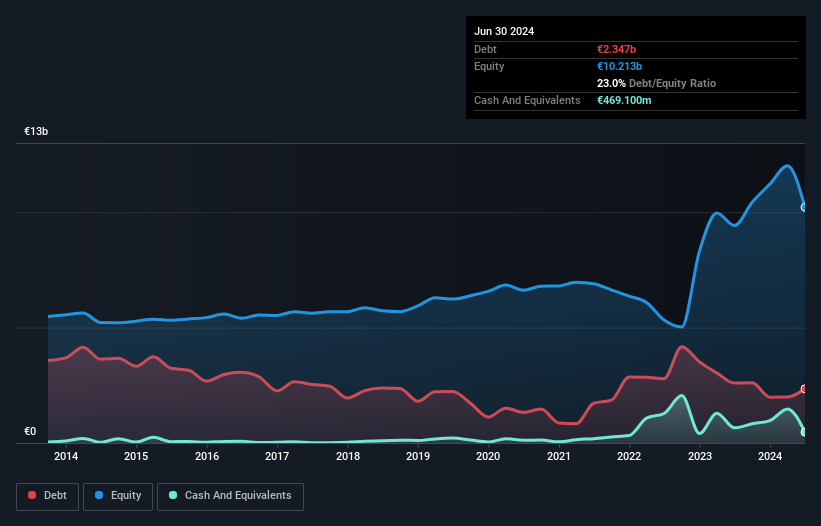Image resolution: width=821 pixels, height=526 pixels.
Task: Toggle Cash And Equivalents legend button
Action: [x=230, y=496]
